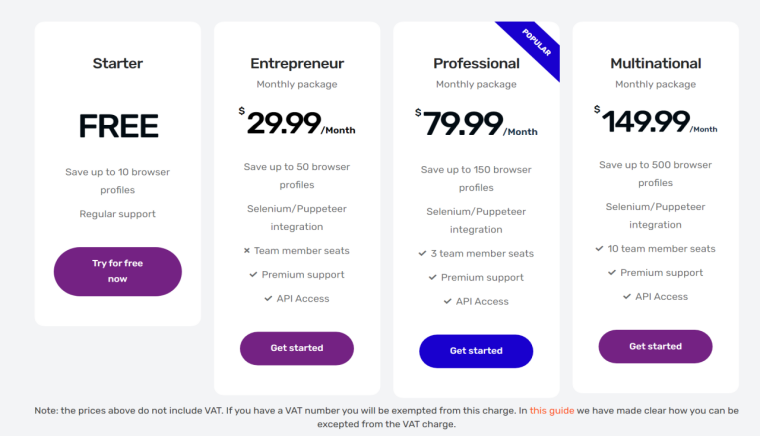Click checkmark beside Multinational Premium support
This screenshot has height=437, width=760.
(x=612, y=272)
